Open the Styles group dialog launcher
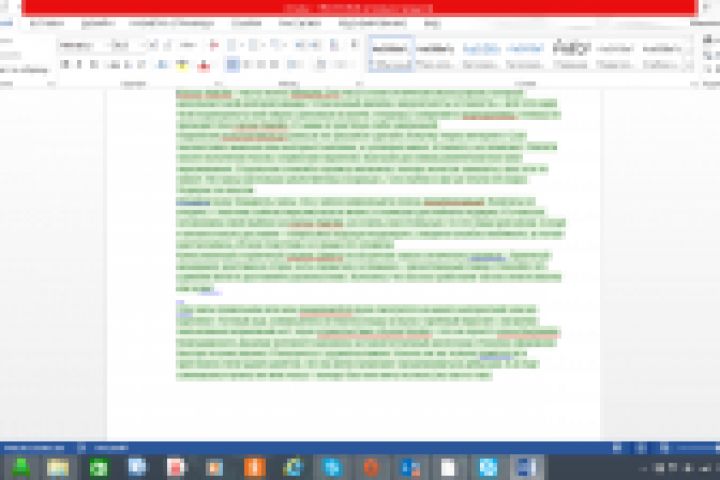Viewport: 720px width, 480px height. [x=694, y=84]
